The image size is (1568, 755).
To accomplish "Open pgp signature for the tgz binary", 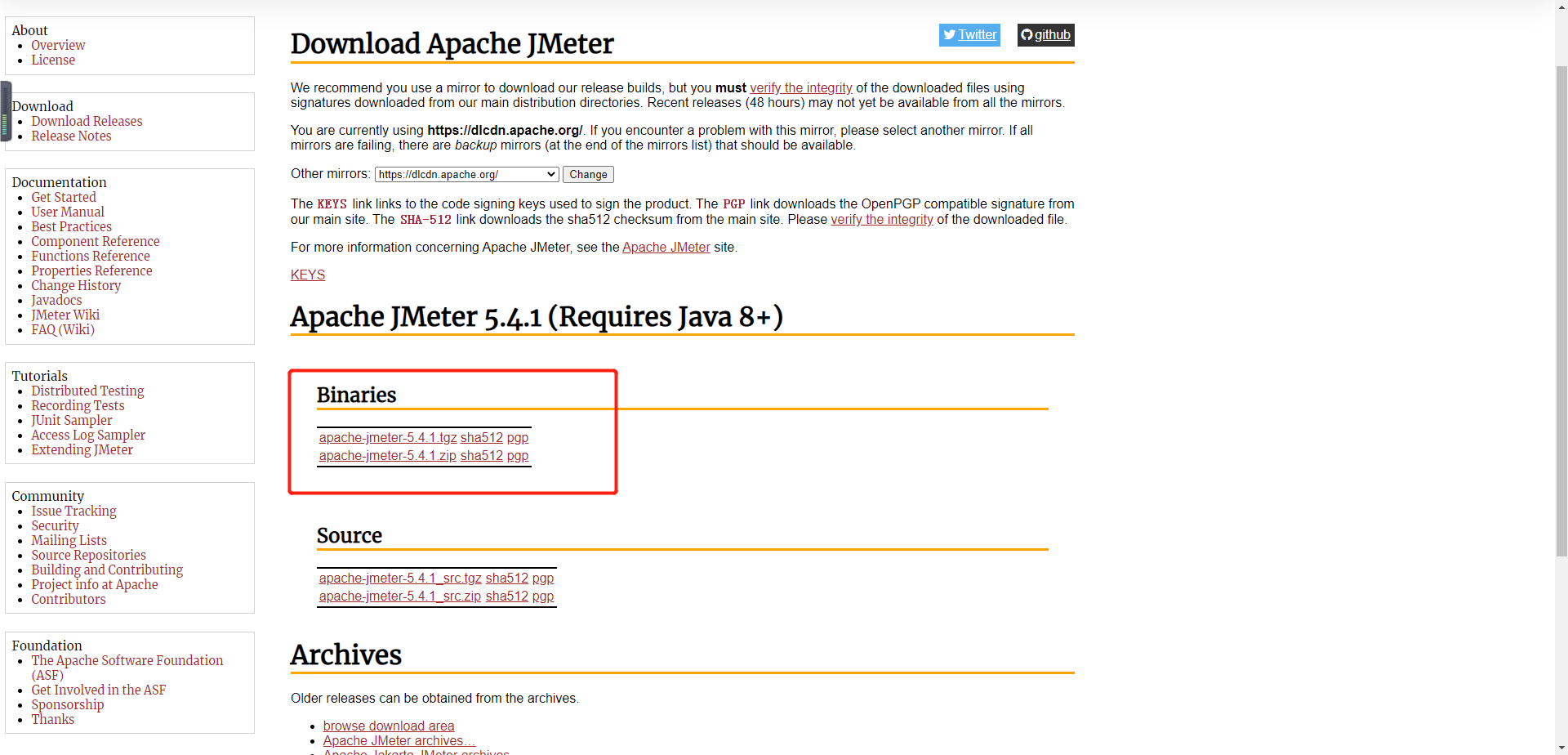I will (518, 437).
